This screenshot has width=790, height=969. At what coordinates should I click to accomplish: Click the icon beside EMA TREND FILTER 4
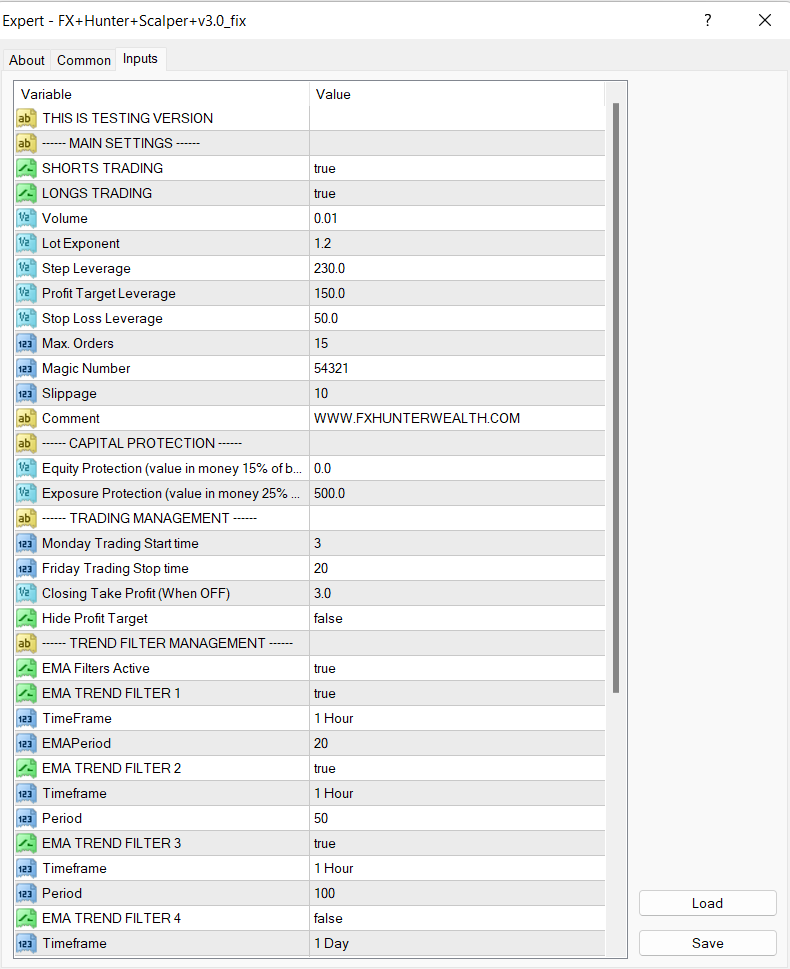[26, 918]
